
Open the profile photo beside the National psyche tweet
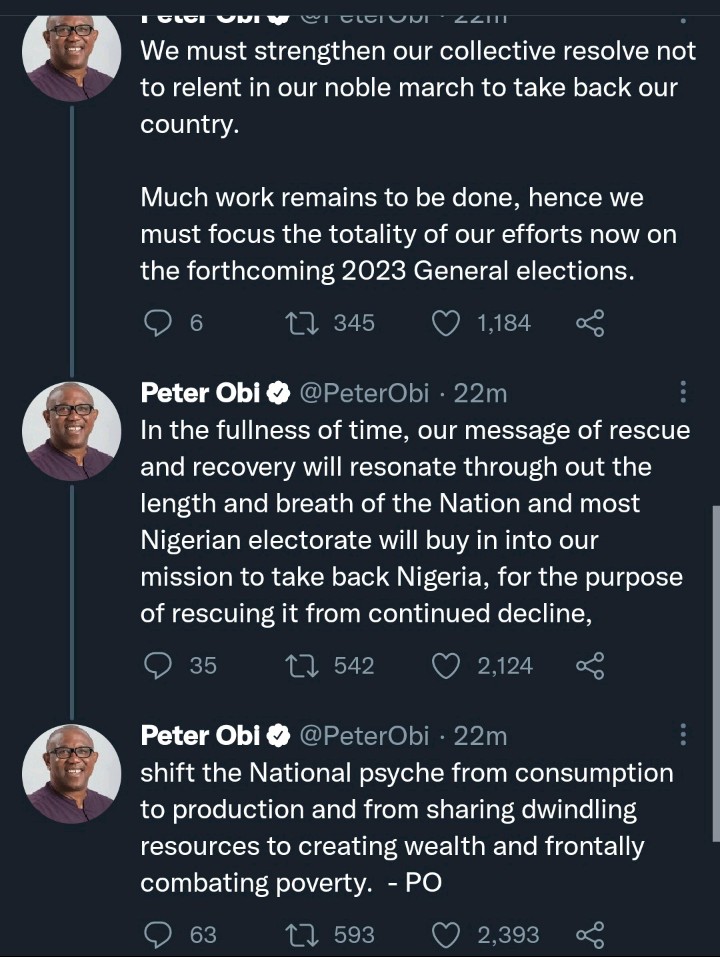[71, 773]
